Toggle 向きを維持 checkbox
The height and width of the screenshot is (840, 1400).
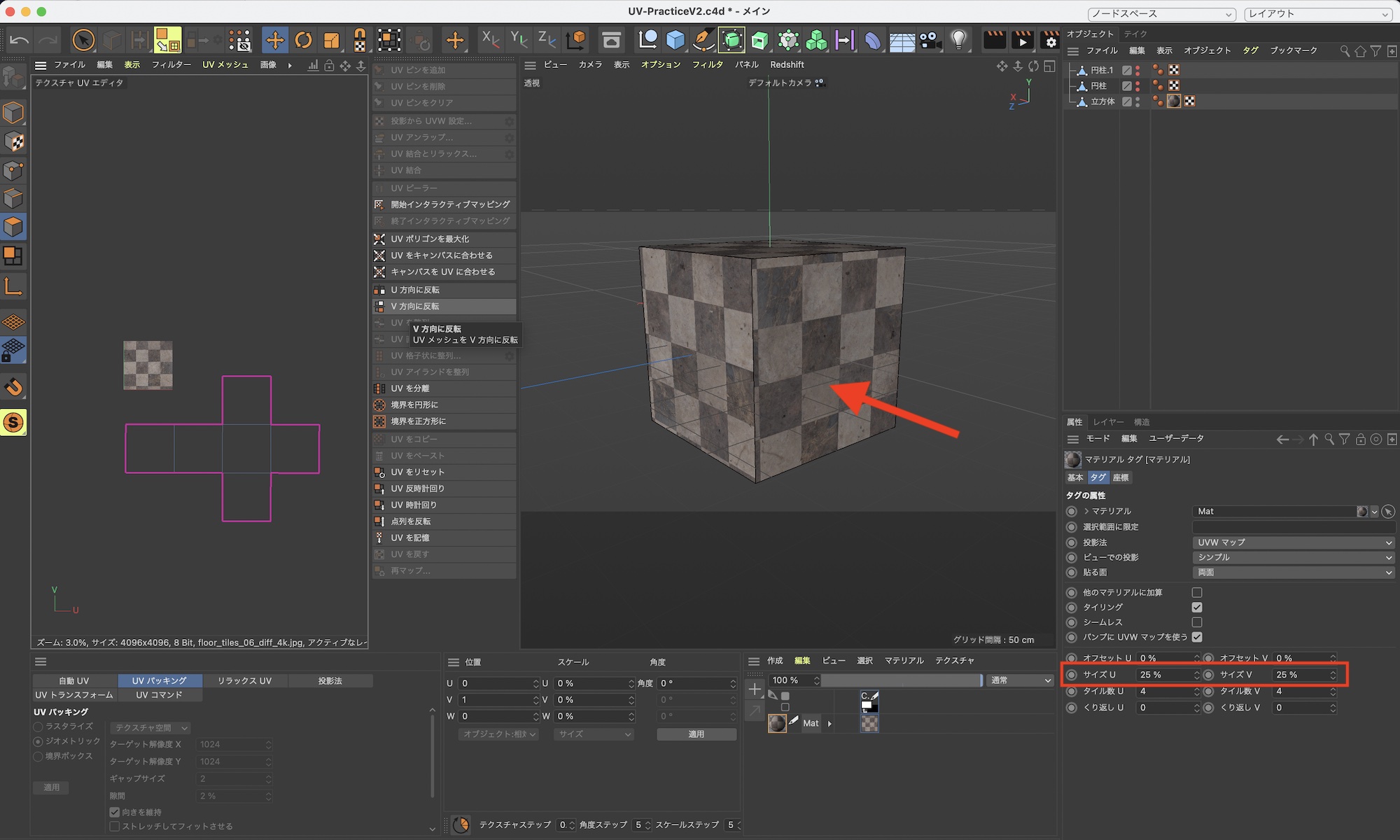(115, 812)
